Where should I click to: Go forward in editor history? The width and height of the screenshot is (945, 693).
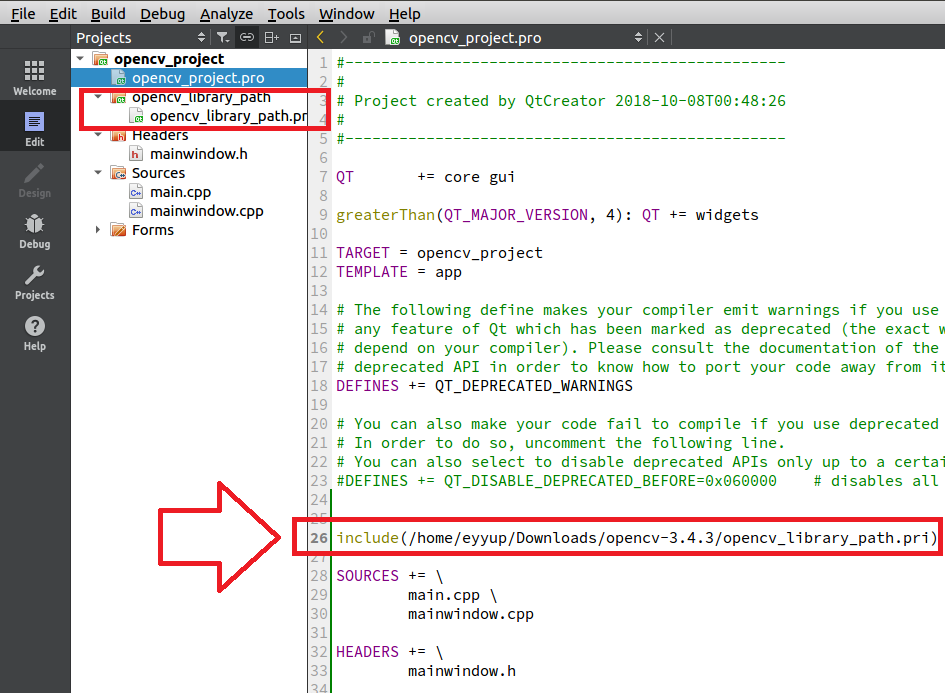point(344,37)
